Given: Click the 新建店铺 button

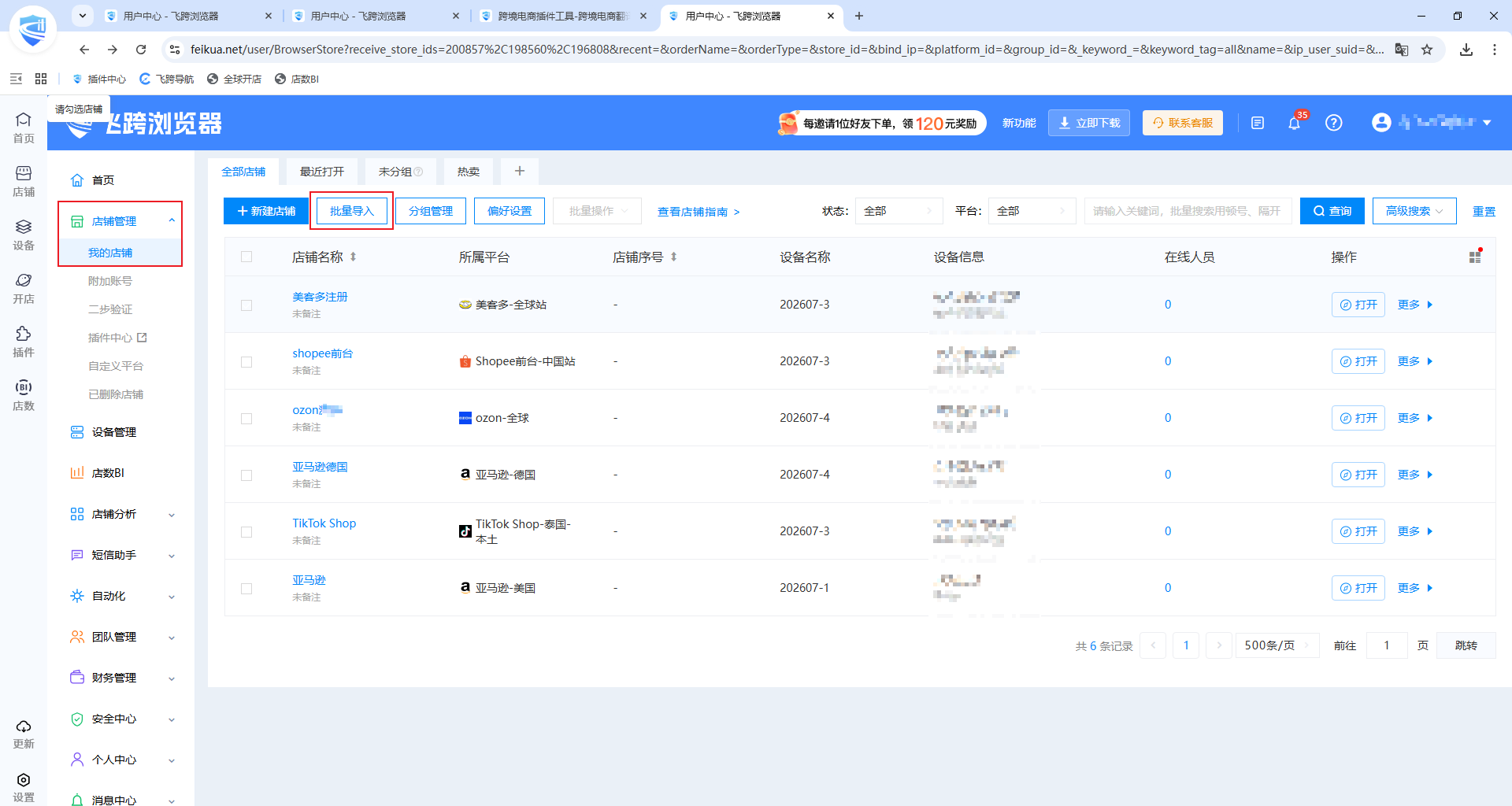Looking at the screenshot, I should tap(266, 211).
